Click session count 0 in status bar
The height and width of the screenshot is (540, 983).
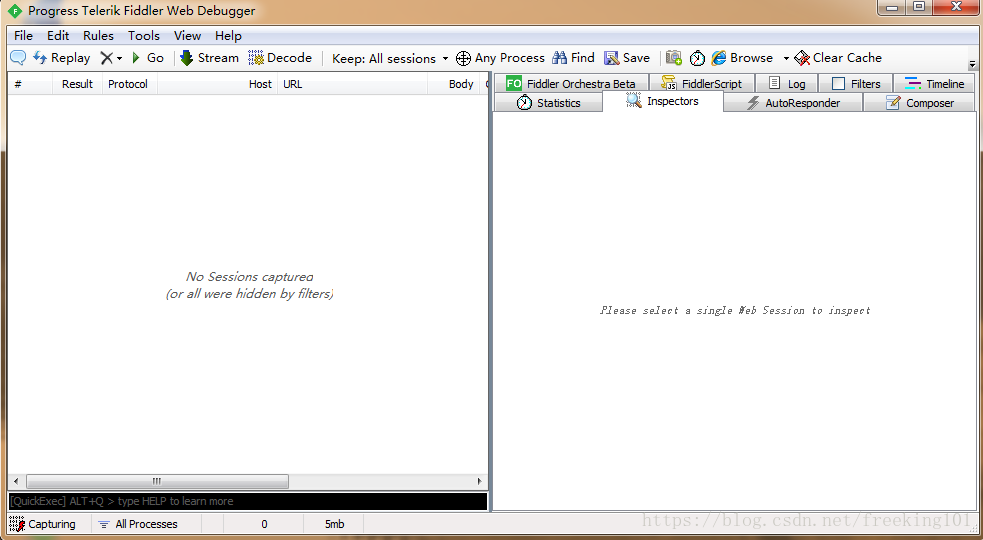[264, 524]
